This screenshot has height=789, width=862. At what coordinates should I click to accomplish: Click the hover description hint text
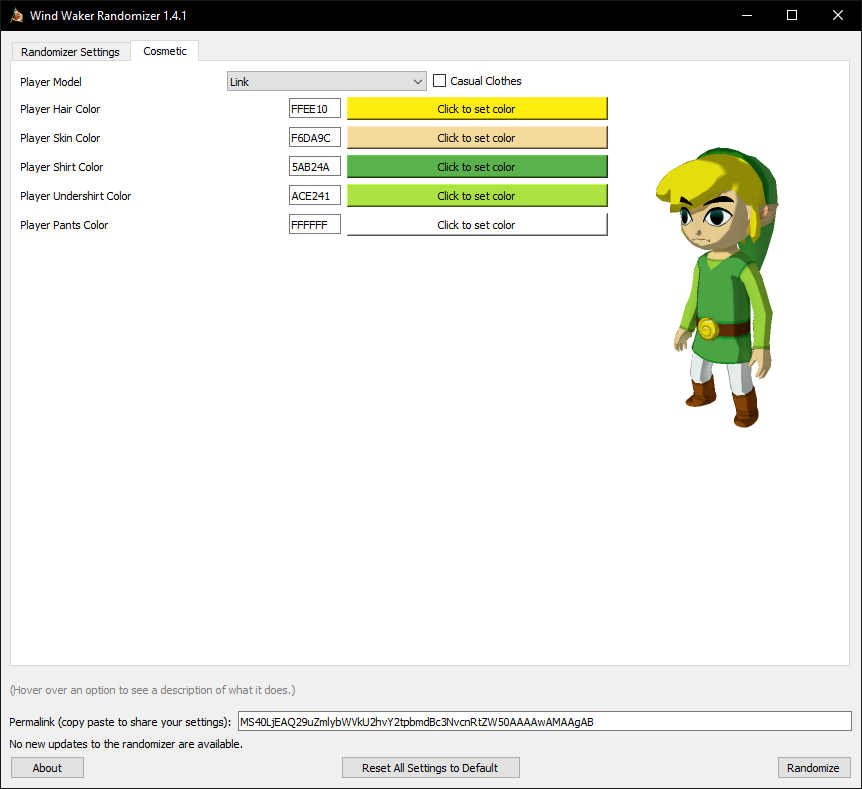click(x=152, y=690)
